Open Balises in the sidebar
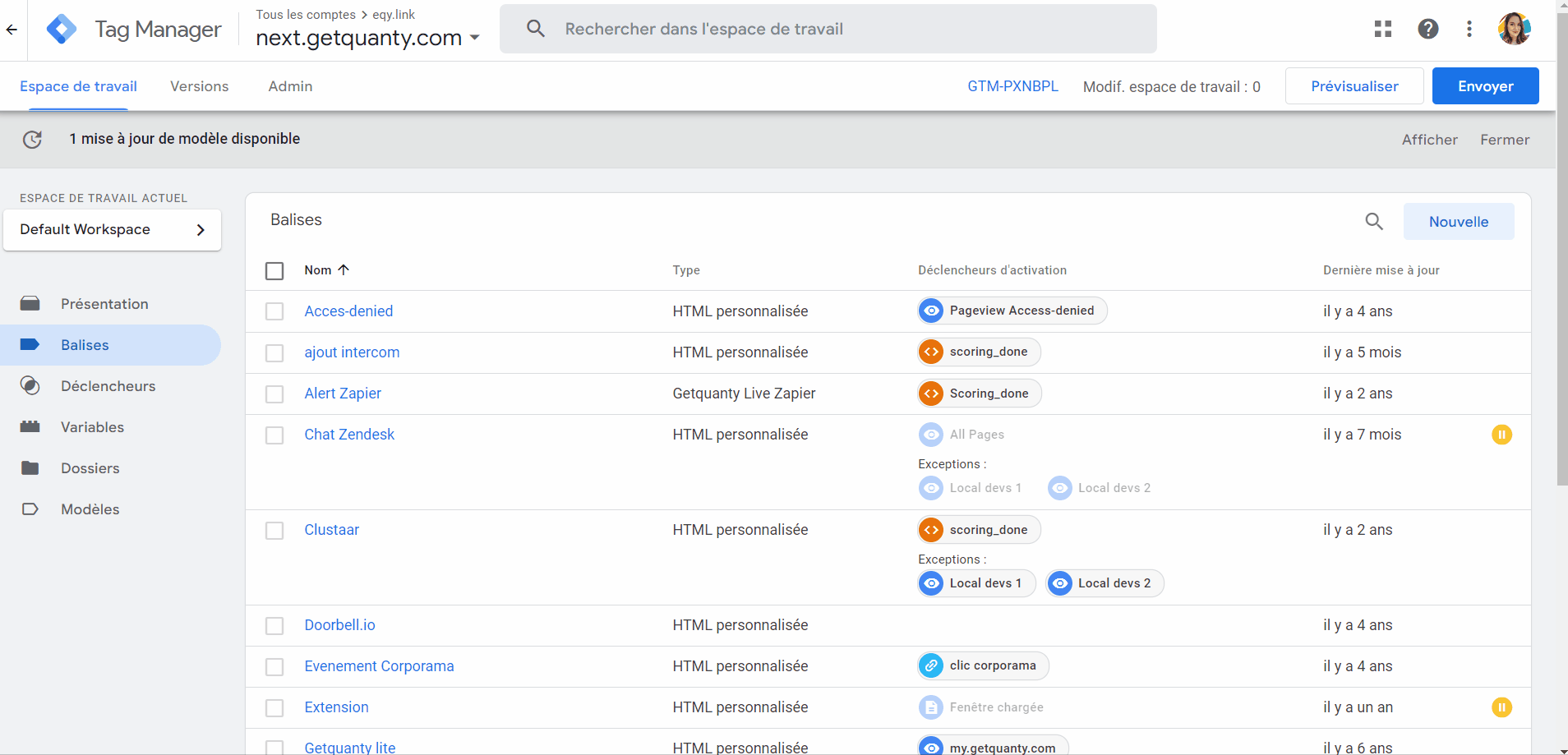Image resolution: width=1568 pixels, height=755 pixels. pos(111,345)
